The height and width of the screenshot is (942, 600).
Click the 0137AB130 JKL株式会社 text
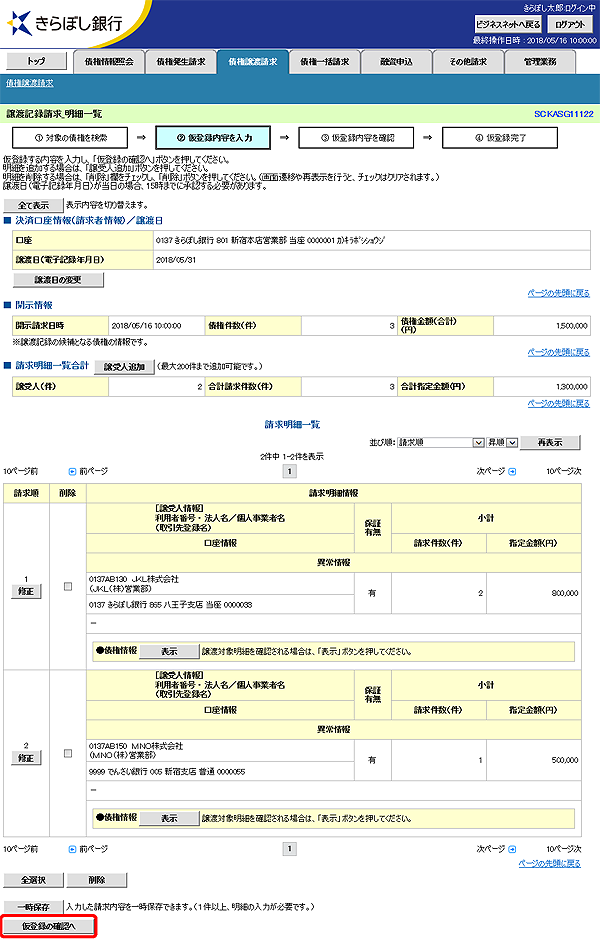pos(134,579)
